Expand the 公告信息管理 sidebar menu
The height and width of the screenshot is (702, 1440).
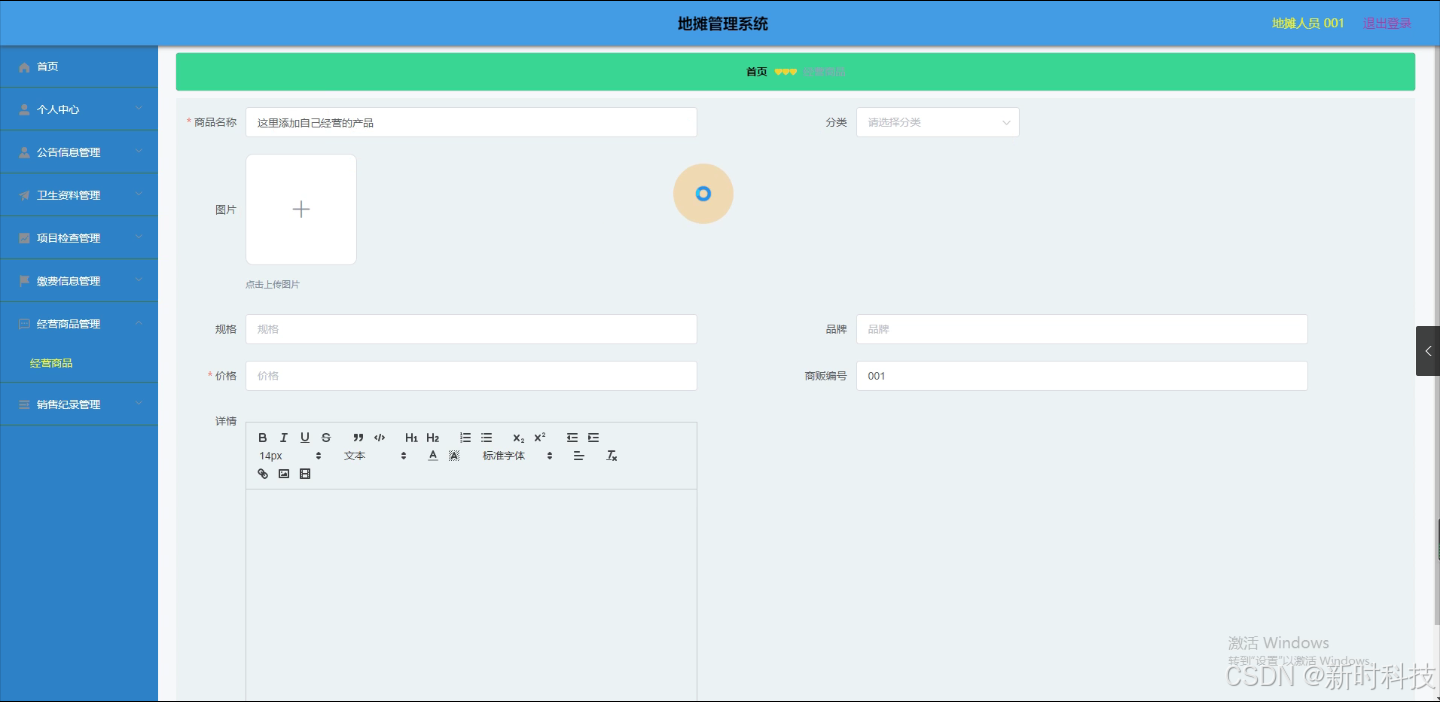coord(79,152)
